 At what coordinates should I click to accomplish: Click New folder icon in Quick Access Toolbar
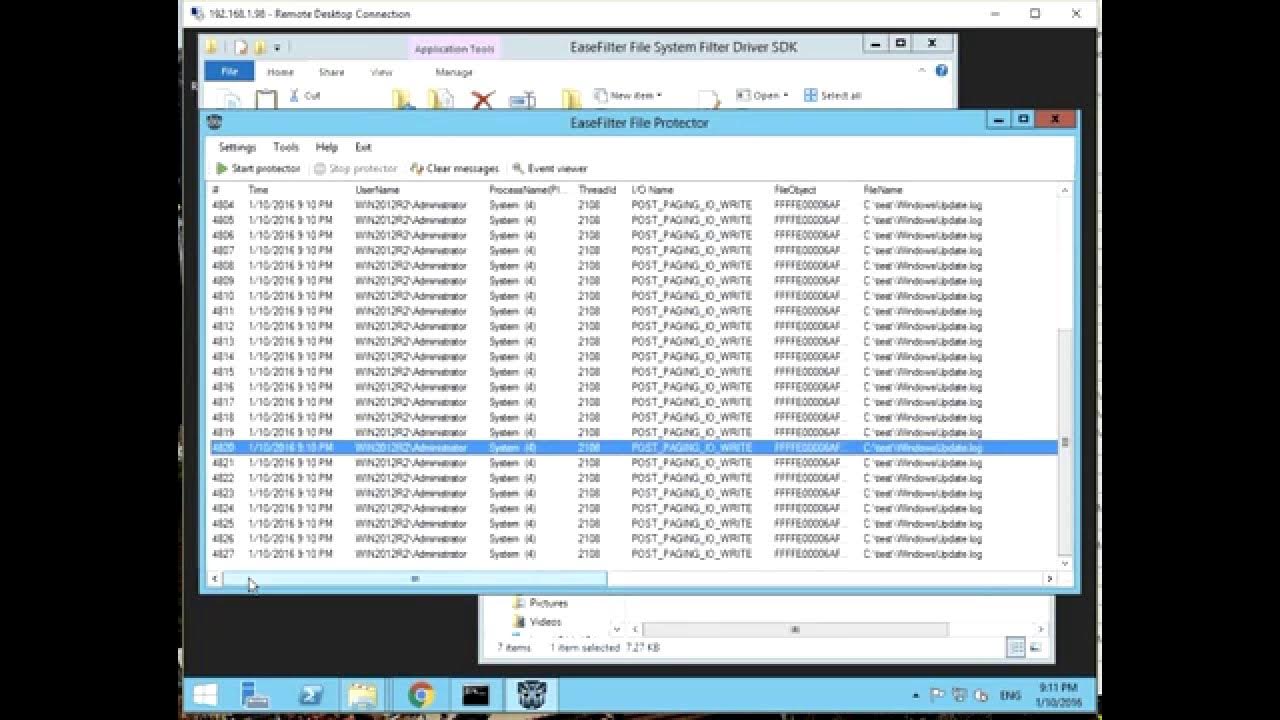pos(260,47)
